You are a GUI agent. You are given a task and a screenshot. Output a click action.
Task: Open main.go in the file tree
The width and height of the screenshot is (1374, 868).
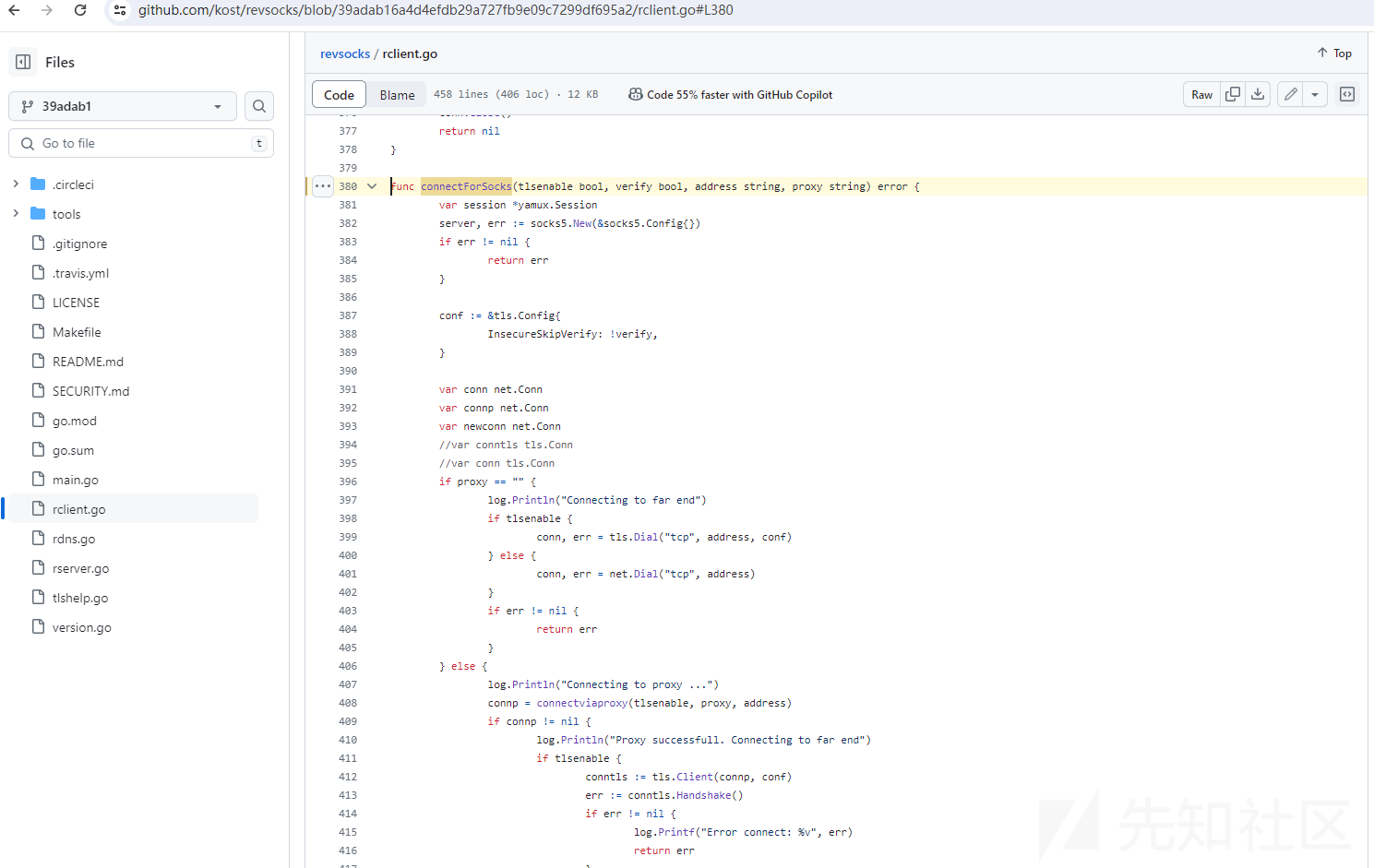pos(75,480)
